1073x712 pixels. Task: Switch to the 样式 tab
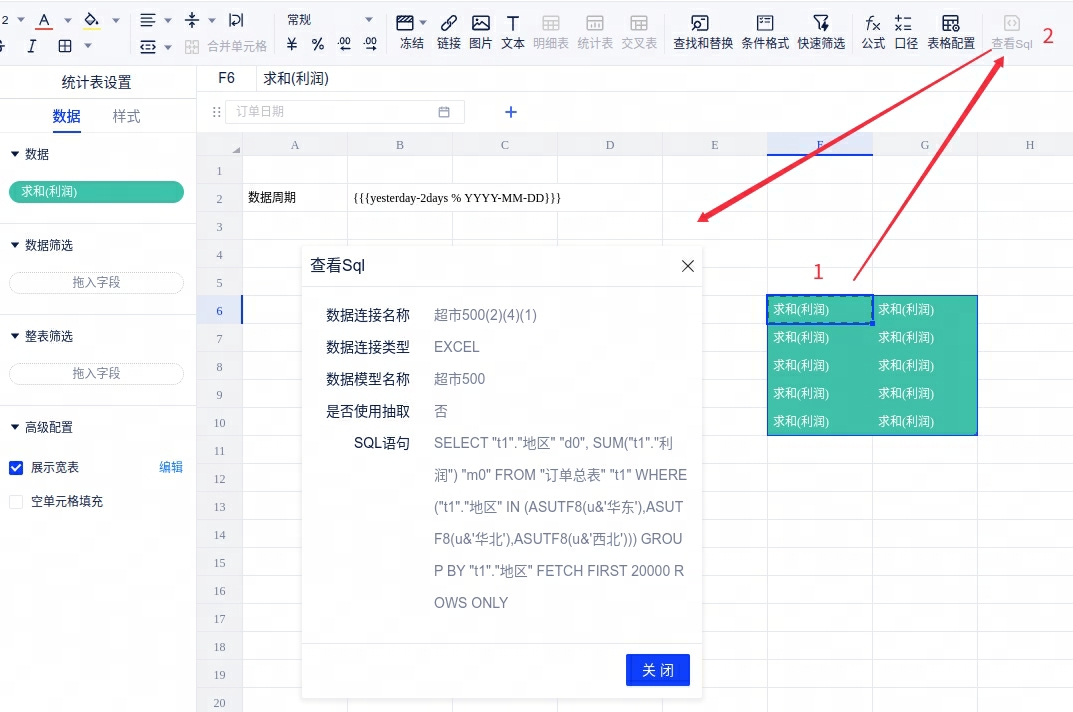coord(126,116)
